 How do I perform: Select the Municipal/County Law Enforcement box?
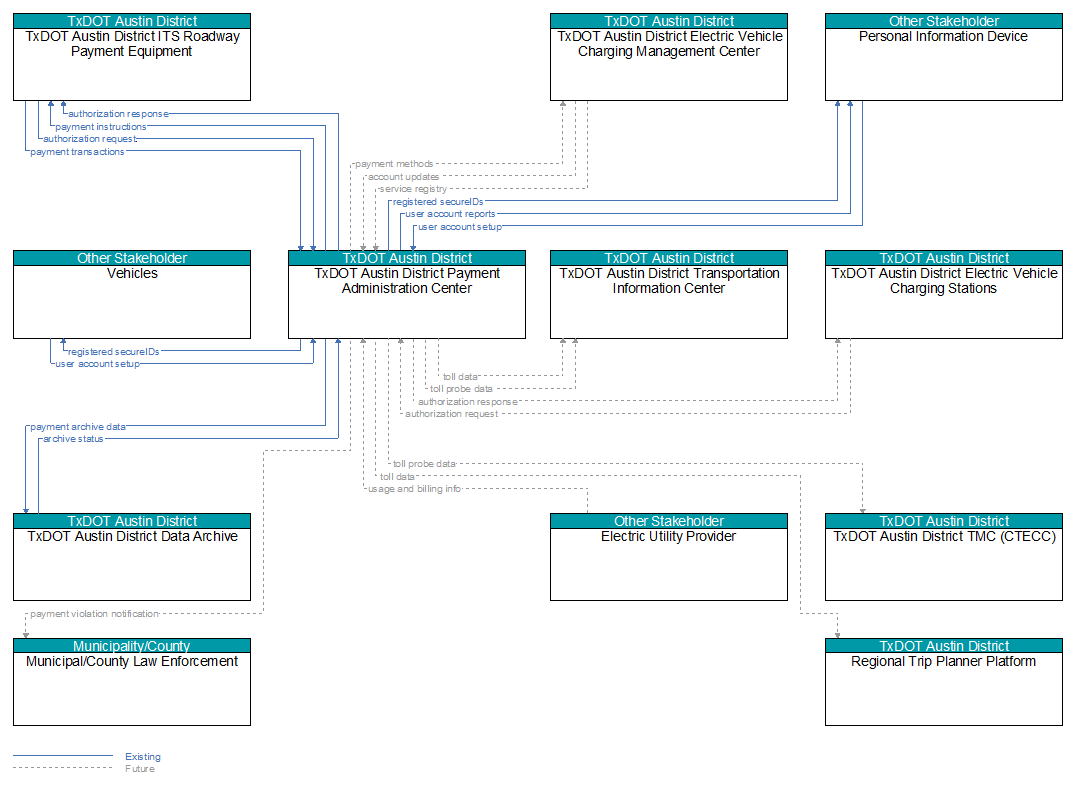tap(132, 682)
